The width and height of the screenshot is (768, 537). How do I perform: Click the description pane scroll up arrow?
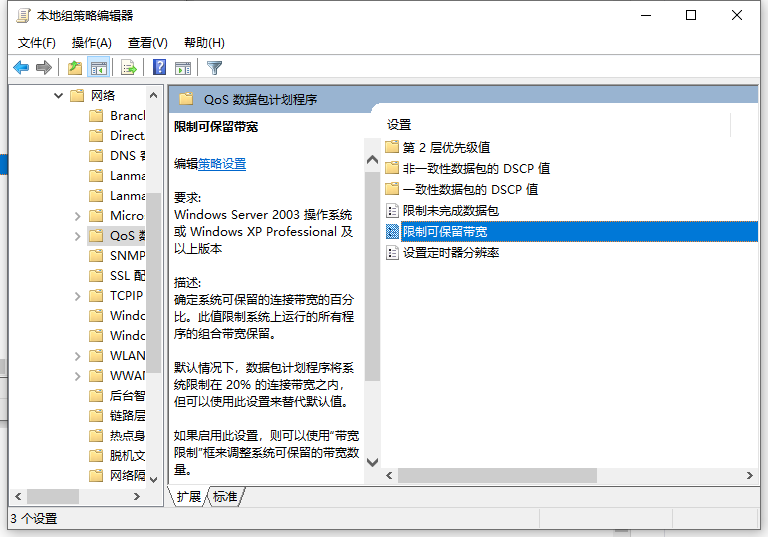coord(372,160)
